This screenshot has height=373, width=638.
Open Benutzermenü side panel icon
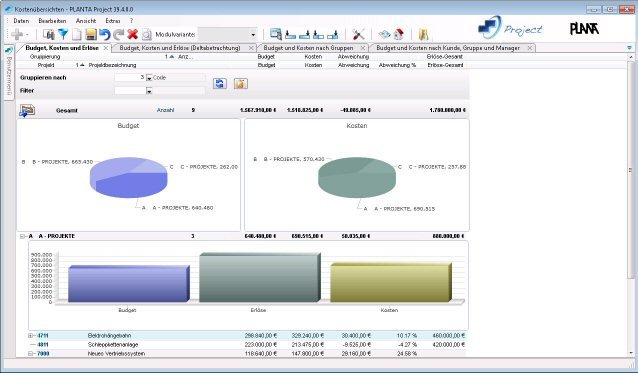[9, 50]
